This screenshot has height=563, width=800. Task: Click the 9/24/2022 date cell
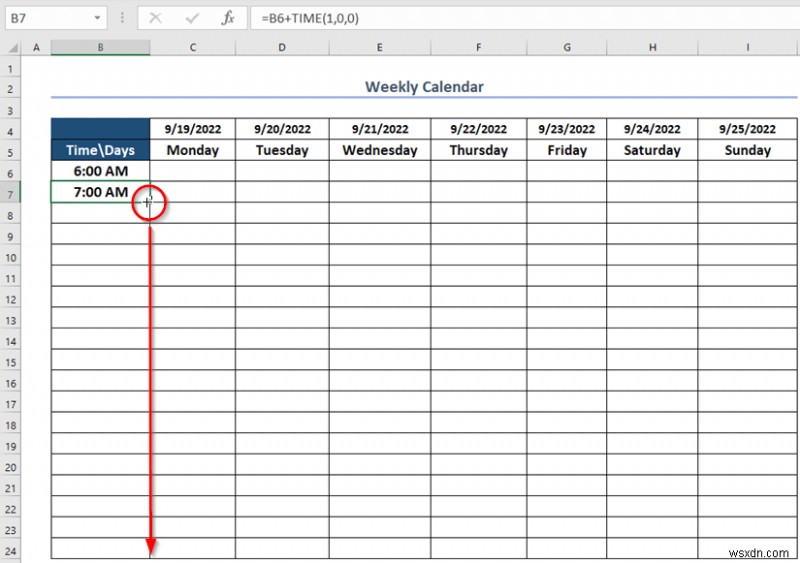coord(653,129)
